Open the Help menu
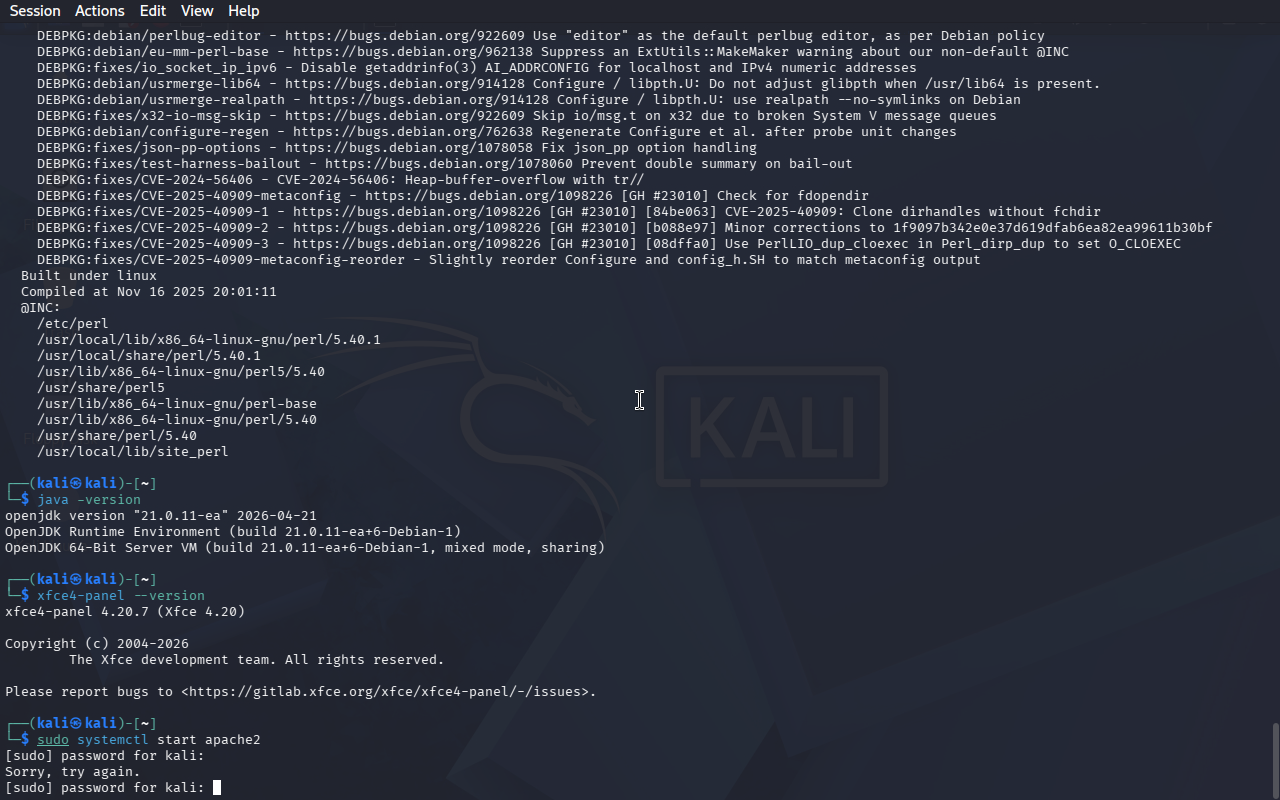This screenshot has width=1280, height=800. [x=243, y=11]
